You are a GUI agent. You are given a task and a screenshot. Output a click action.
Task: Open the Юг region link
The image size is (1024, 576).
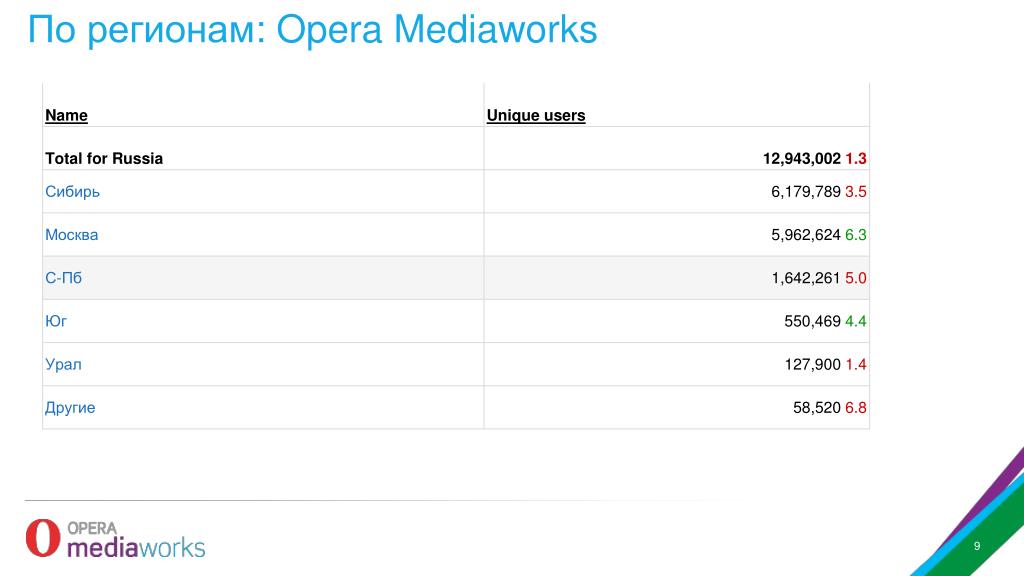coord(56,321)
